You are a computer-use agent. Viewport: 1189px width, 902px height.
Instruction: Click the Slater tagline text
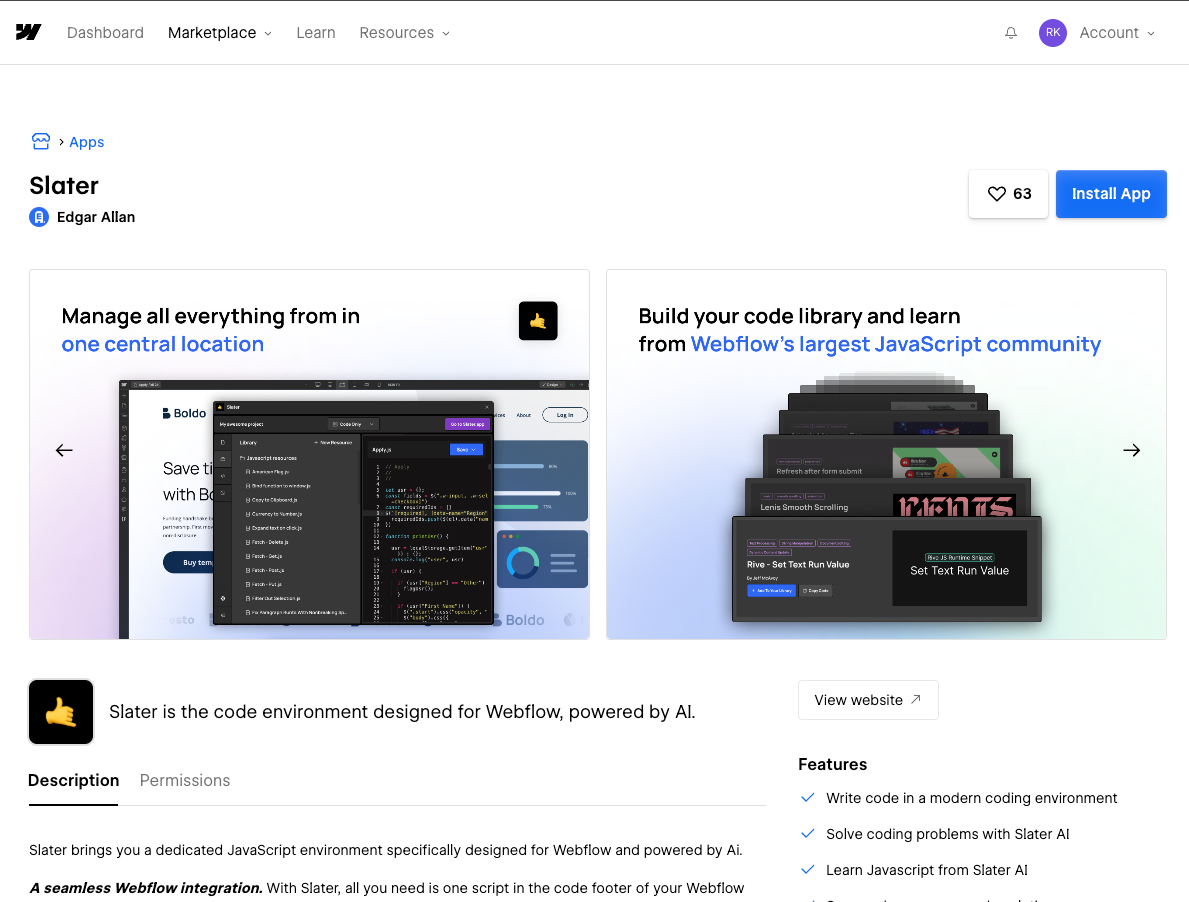(x=402, y=712)
